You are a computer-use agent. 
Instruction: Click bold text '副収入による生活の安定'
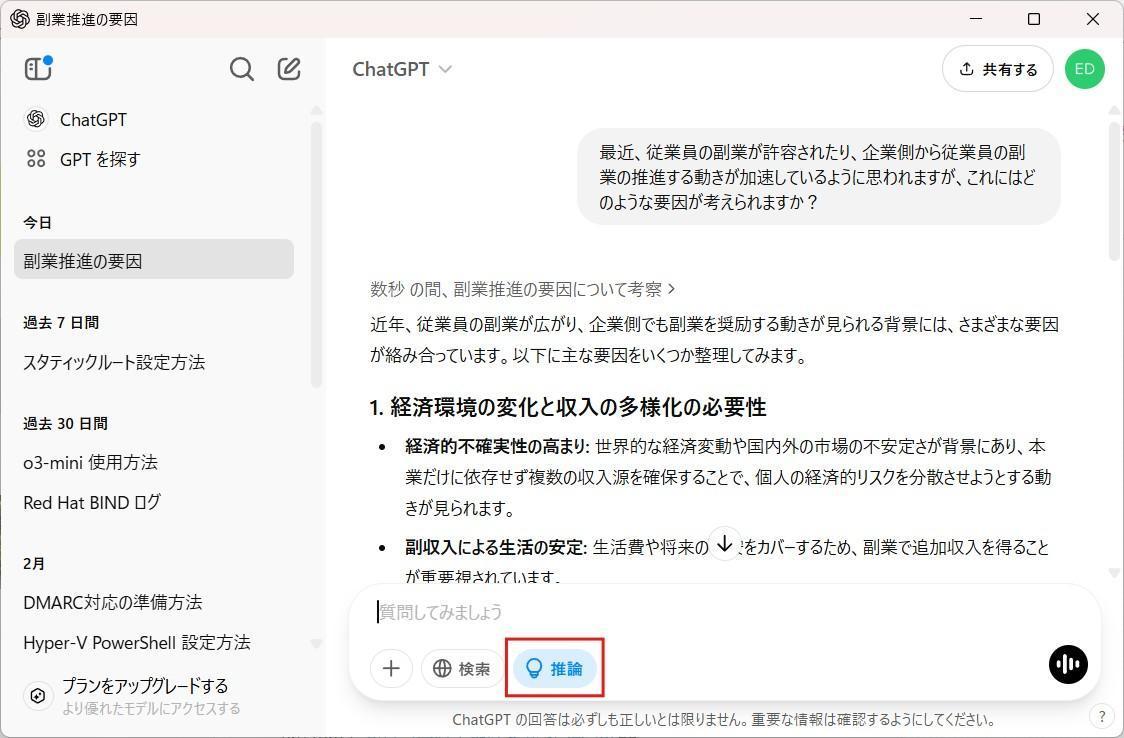pos(495,547)
